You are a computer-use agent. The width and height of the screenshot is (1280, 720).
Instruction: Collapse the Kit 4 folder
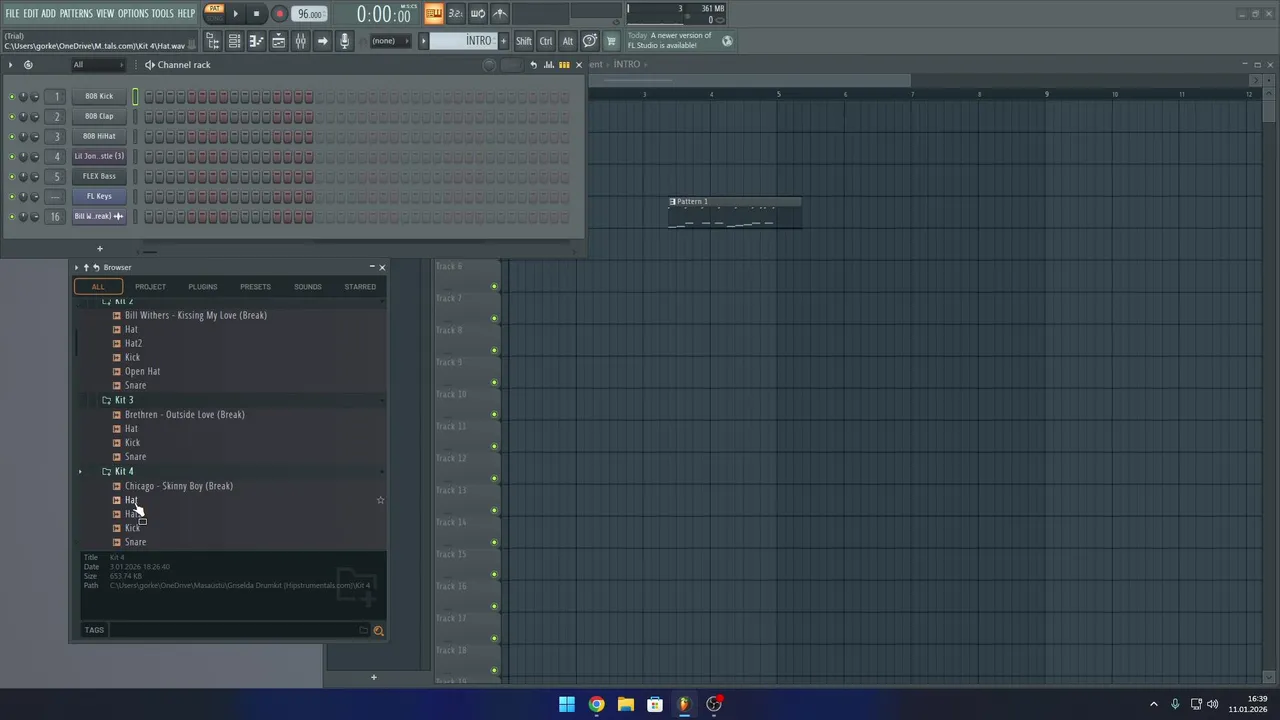coord(124,471)
